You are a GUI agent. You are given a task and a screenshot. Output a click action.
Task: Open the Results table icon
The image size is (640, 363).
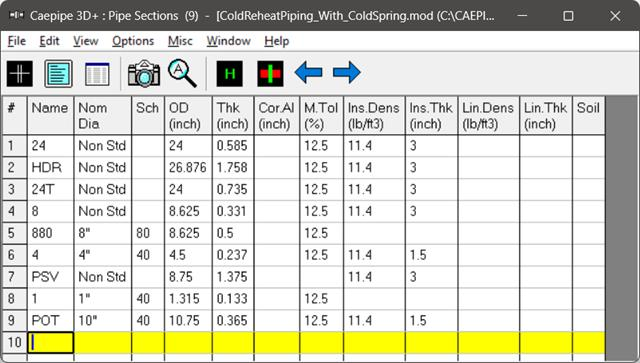97,74
